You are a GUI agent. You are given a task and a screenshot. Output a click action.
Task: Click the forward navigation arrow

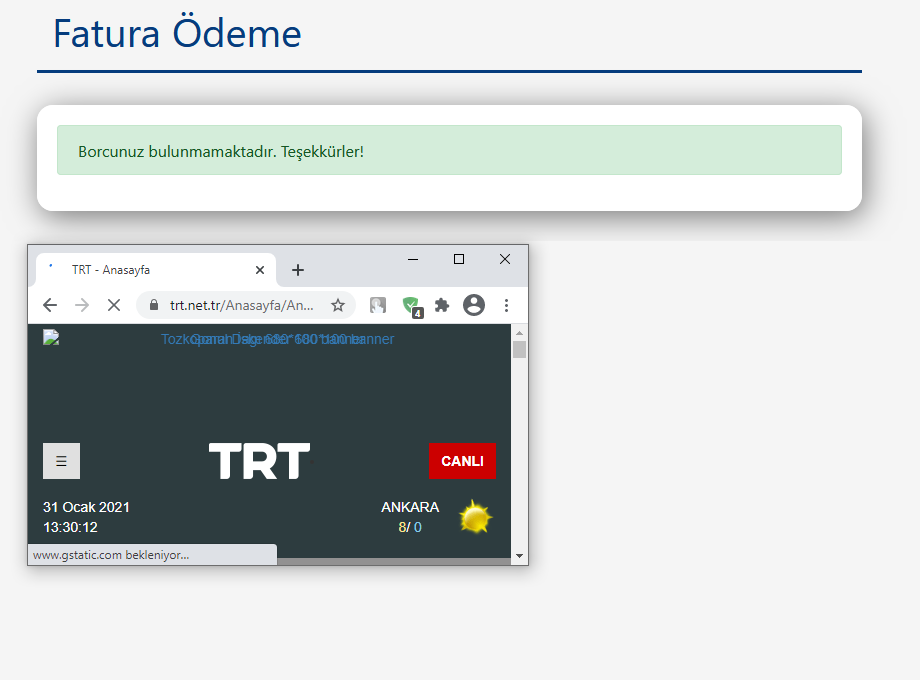click(x=82, y=305)
